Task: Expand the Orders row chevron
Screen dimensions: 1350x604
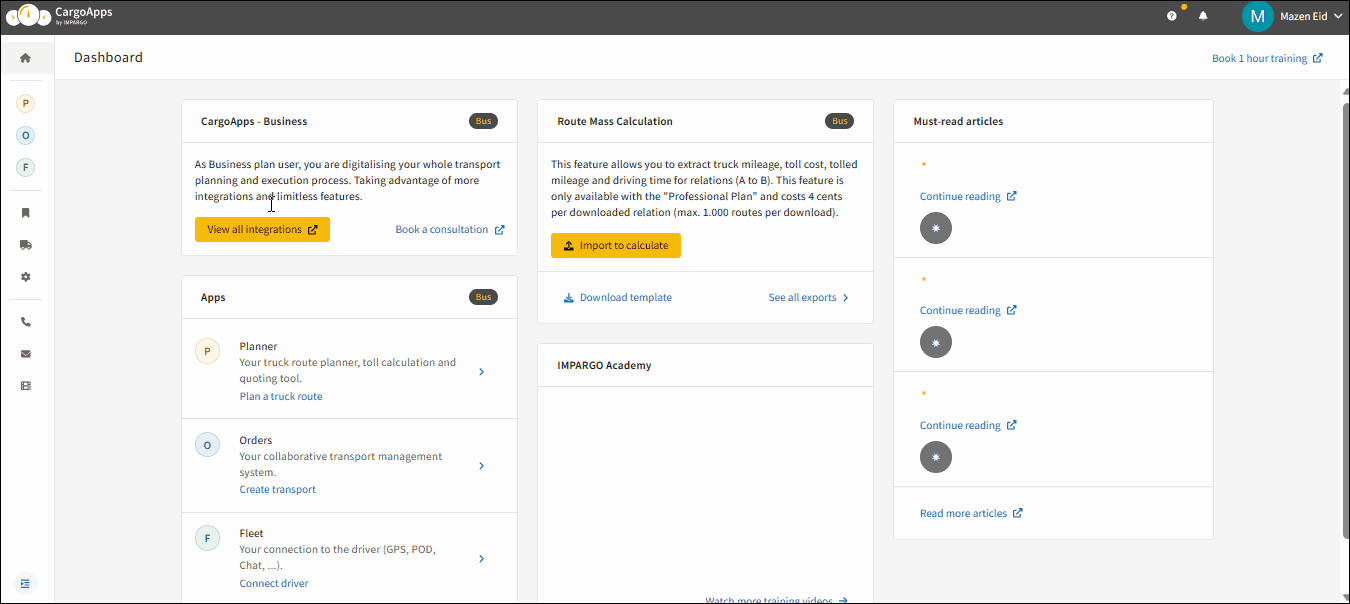Action: point(481,465)
